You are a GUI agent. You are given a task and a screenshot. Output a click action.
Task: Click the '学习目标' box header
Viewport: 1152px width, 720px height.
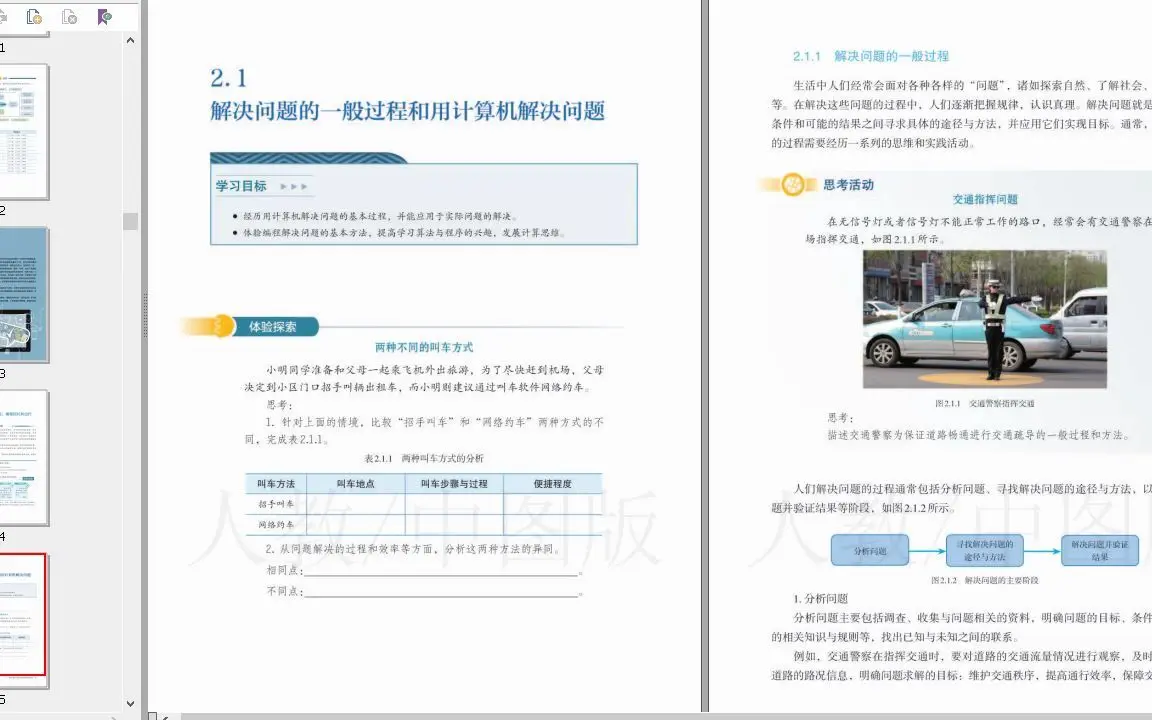pyautogui.click(x=241, y=186)
